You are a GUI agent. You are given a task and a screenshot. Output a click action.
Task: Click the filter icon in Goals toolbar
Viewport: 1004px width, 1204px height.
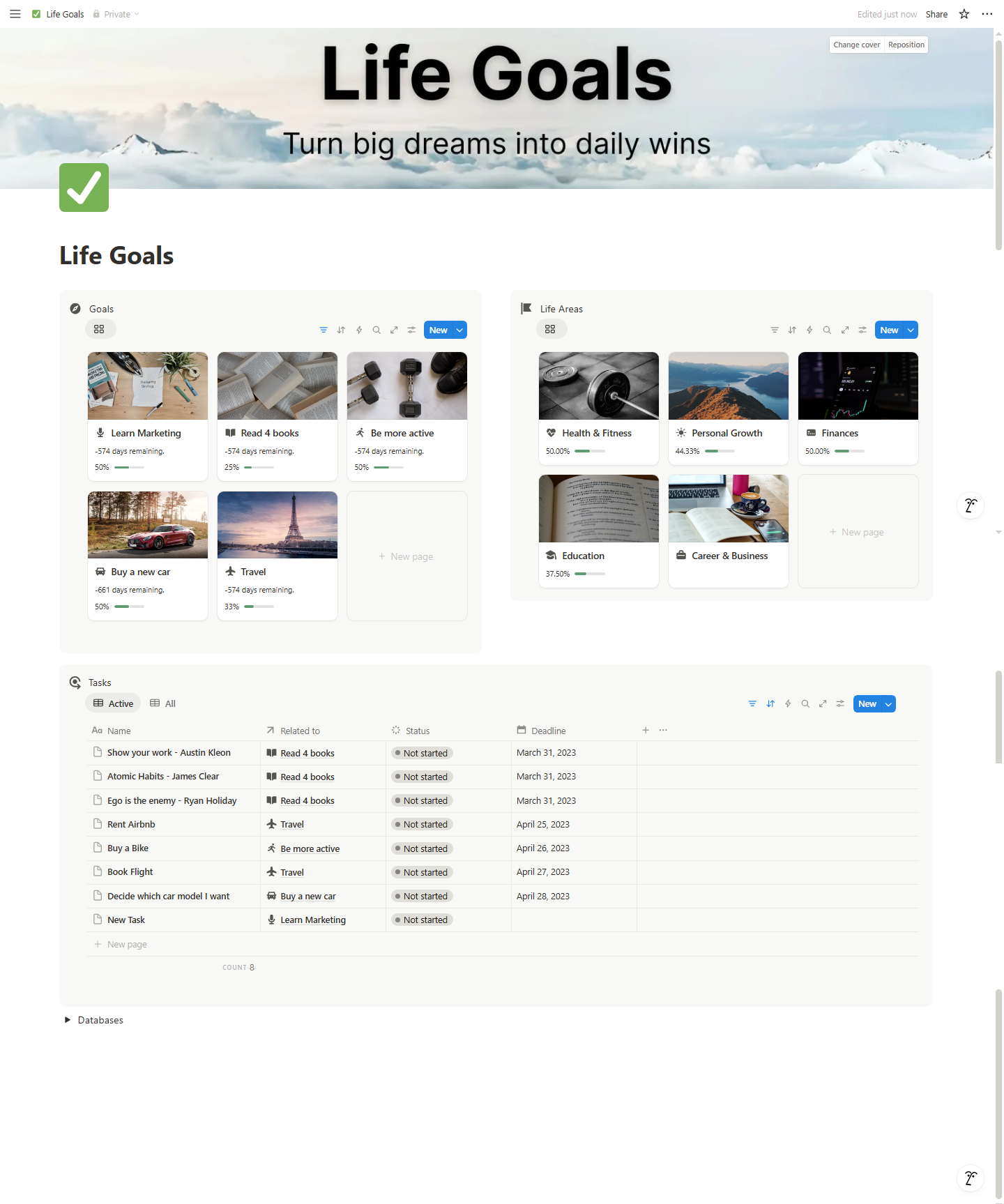[x=324, y=330]
